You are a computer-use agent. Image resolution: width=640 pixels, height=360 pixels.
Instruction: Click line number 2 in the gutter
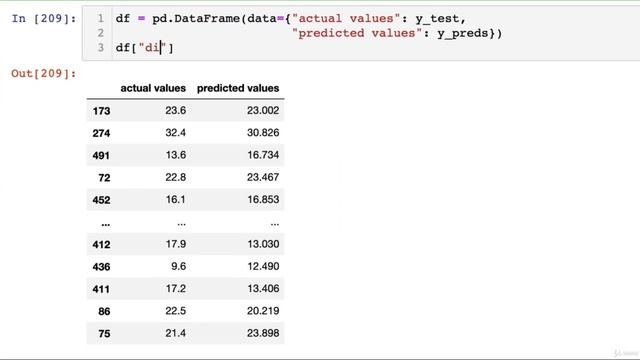pyautogui.click(x=100, y=33)
